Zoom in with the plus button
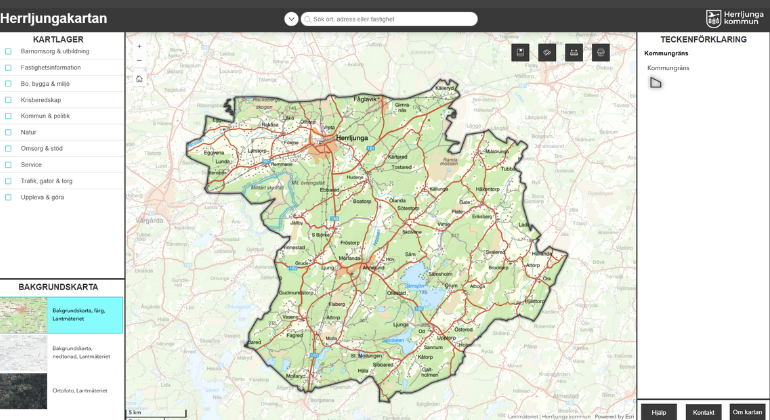This screenshot has height=420, width=770. tap(139, 46)
